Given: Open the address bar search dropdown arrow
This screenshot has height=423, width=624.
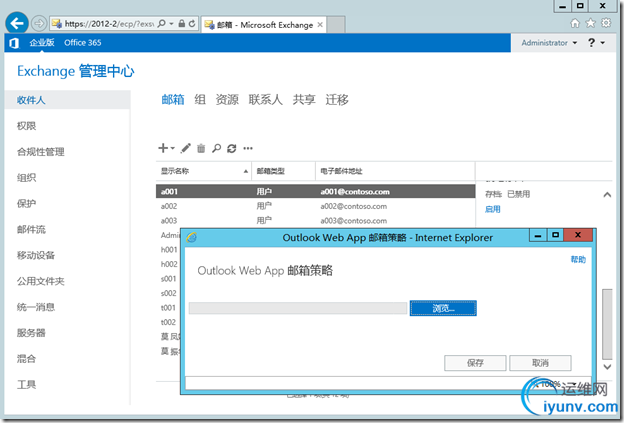Looking at the screenshot, I should 171,23.
